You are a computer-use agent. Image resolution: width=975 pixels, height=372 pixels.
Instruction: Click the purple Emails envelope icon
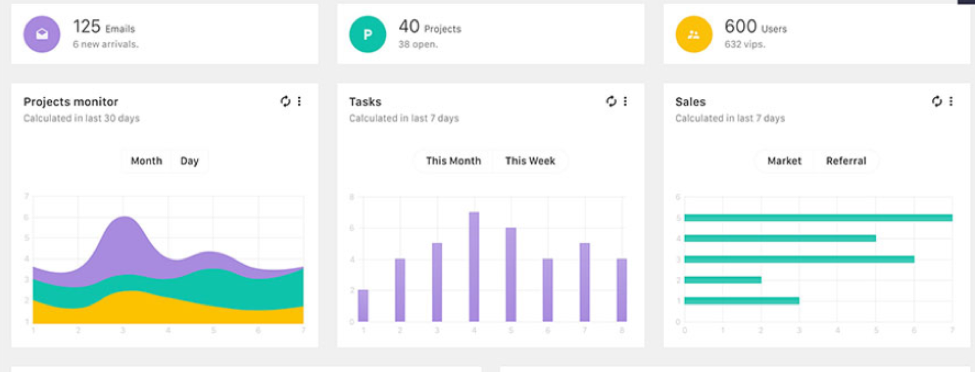pos(42,34)
